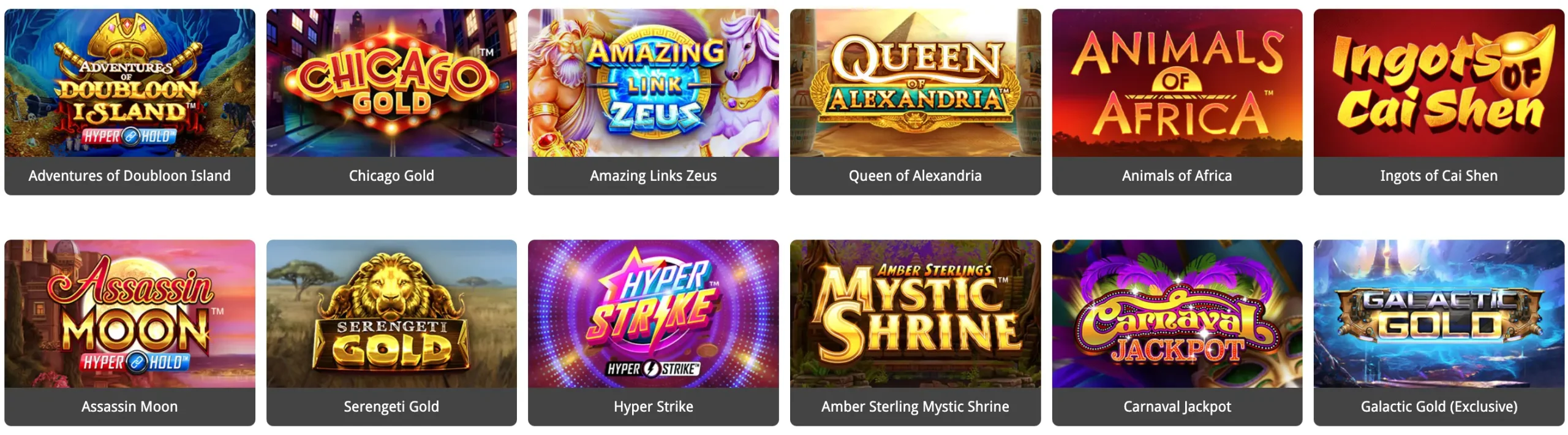Open the Galactic Gold game artwork
This screenshot has width=1568, height=435.
tap(1439, 314)
